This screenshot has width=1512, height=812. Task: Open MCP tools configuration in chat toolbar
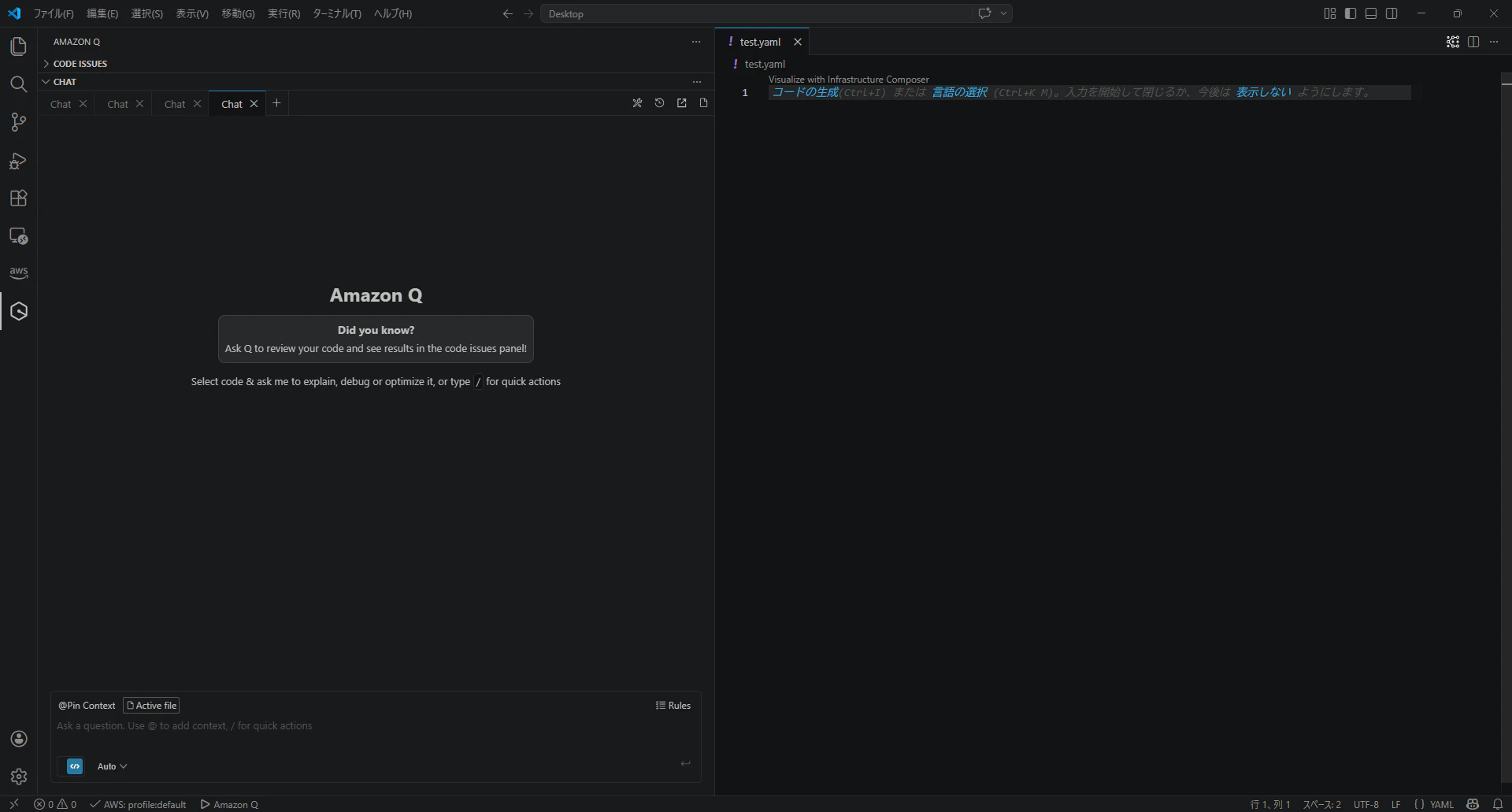pos(637,103)
